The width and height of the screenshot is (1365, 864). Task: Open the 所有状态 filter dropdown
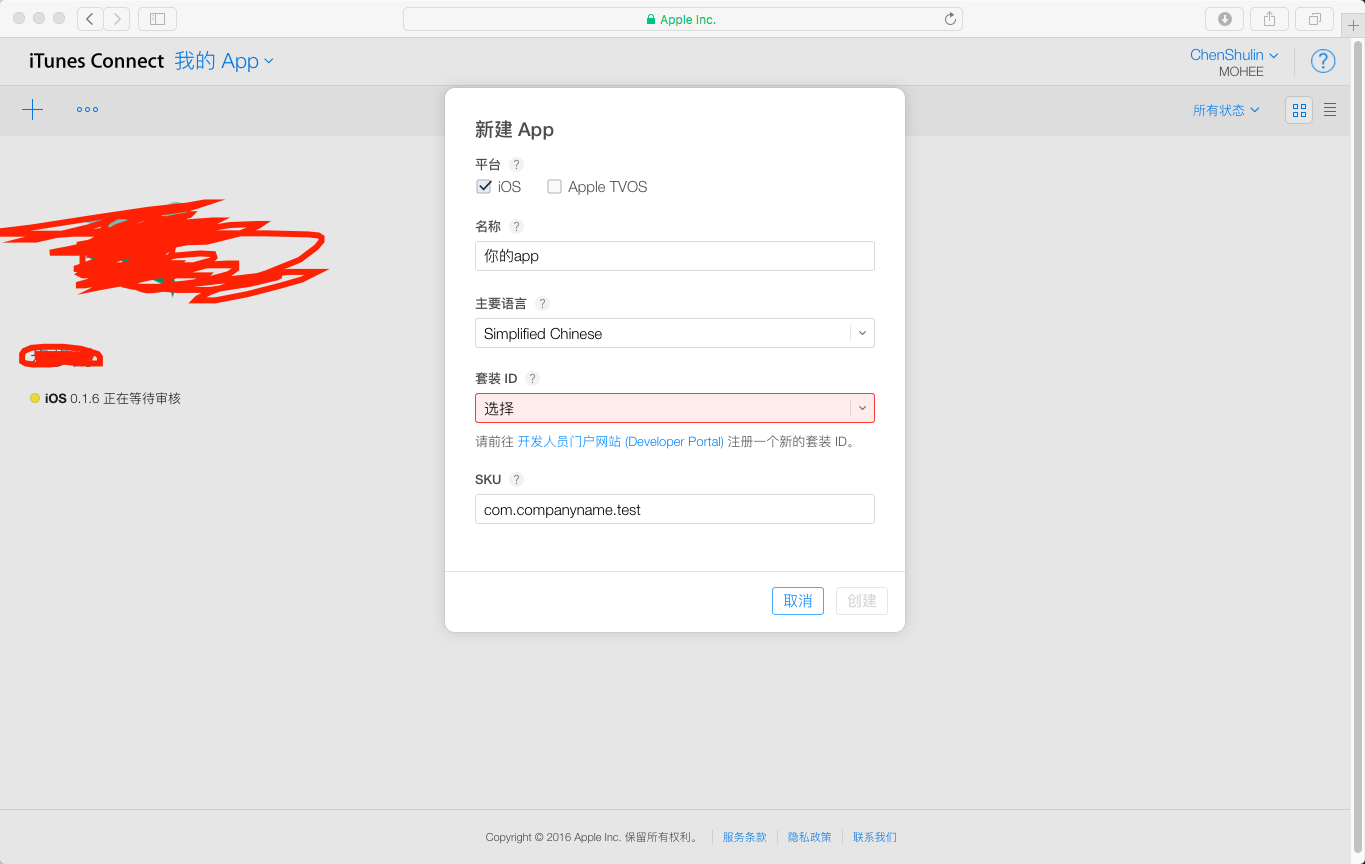point(1226,111)
